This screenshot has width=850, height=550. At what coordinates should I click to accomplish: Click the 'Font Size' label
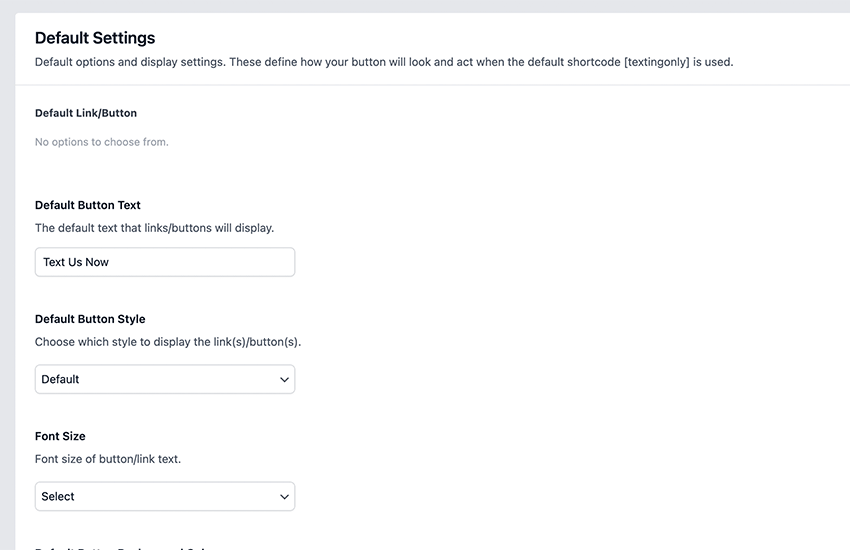point(60,436)
